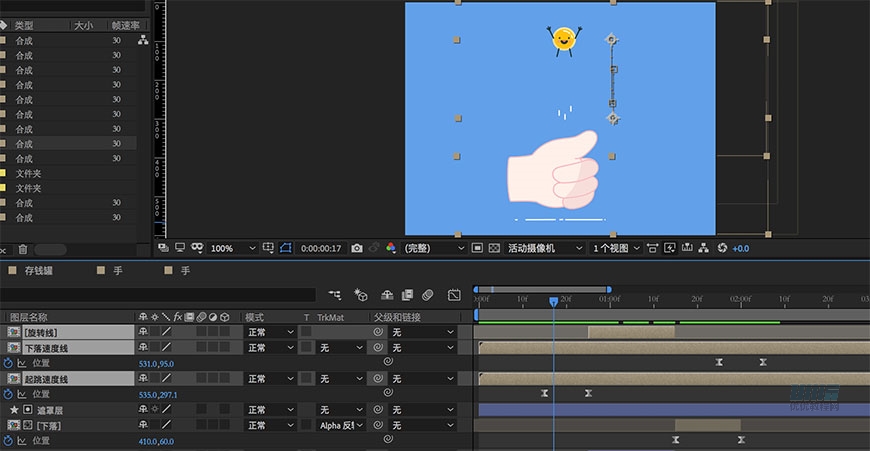This screenshot has width=870, height=451.
Task: Click the snapshot camera icon in the viewer
Action: tap(357, 248)
